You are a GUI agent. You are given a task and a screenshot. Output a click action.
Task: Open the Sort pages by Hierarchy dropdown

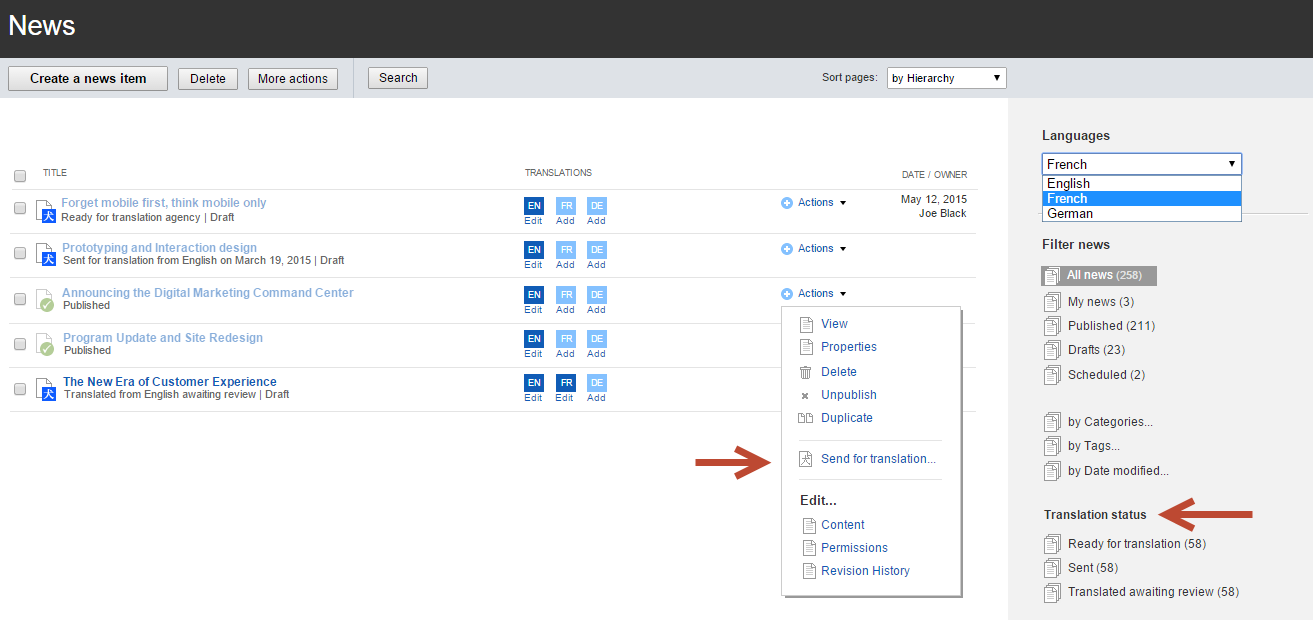tap(946, 78)
